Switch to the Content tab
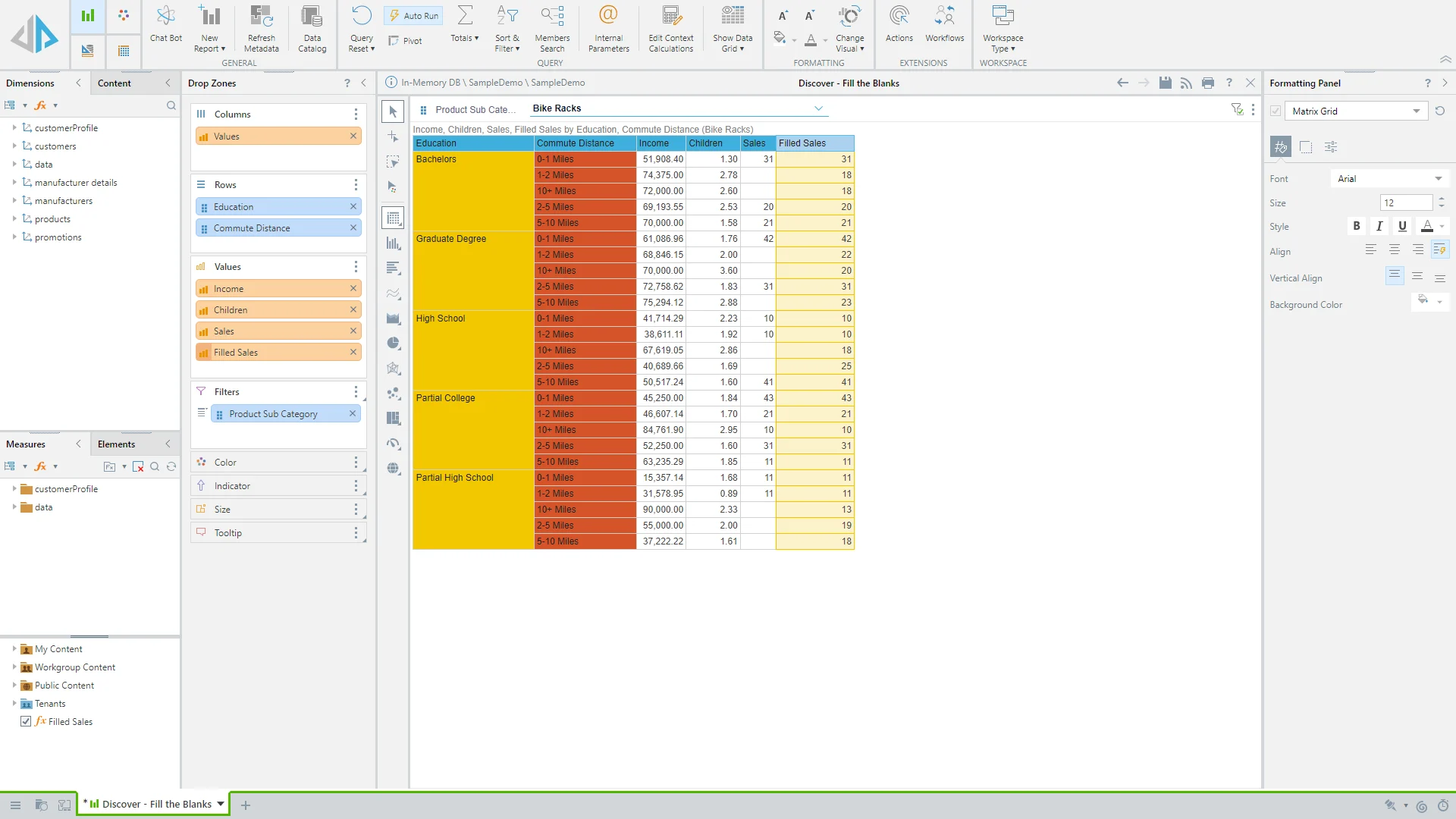The height and width of the screenshot is (819, 1456). [x=115, y=83]
